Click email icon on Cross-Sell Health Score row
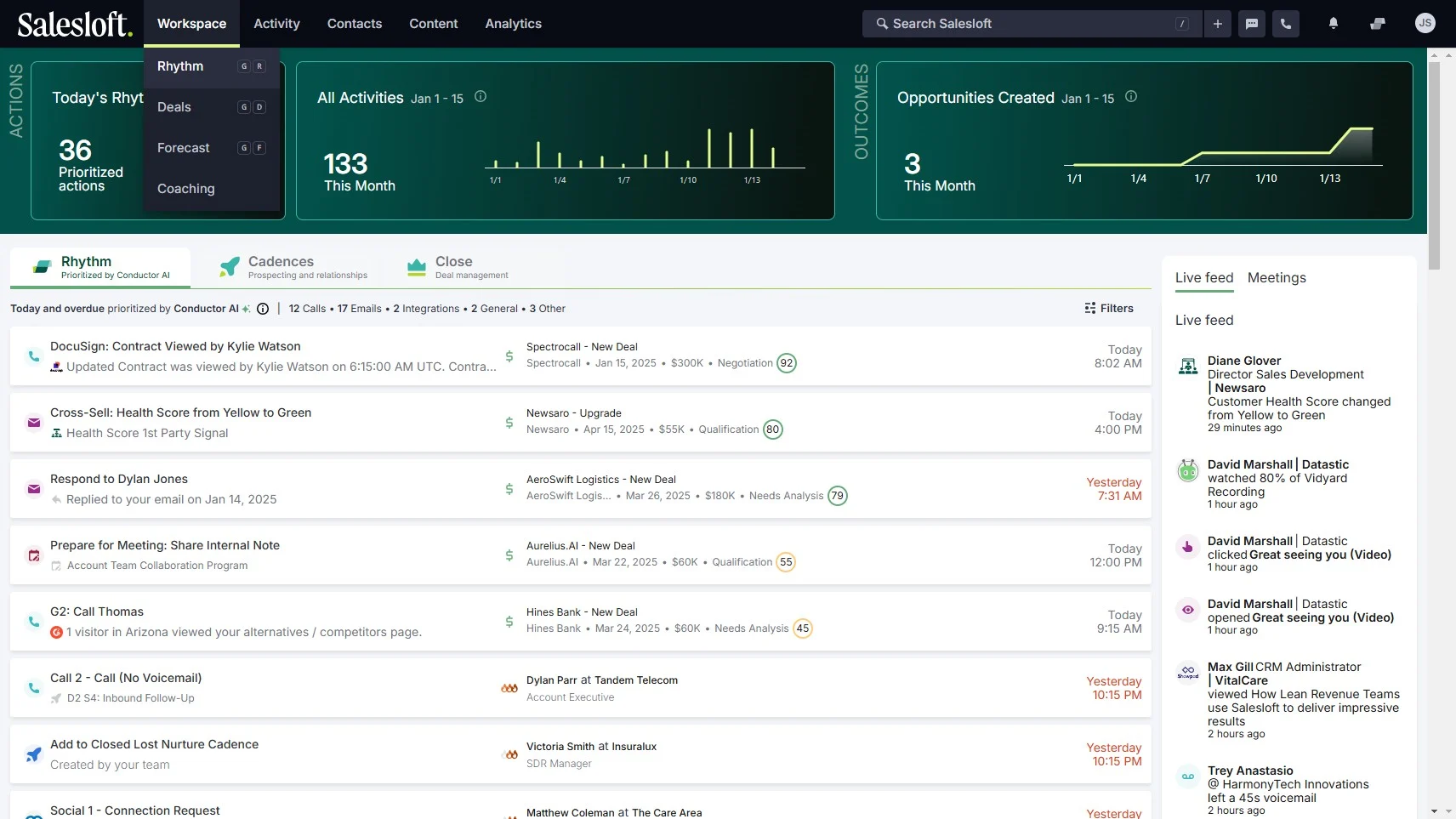The image size is (1456, 819). click(x=33, y=423)
